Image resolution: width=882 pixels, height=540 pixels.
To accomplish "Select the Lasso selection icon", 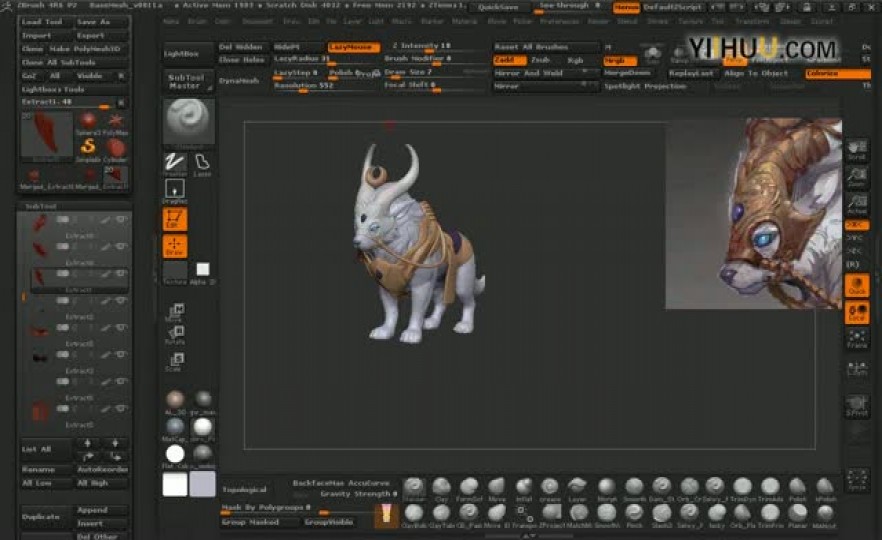I will (202, 165).
